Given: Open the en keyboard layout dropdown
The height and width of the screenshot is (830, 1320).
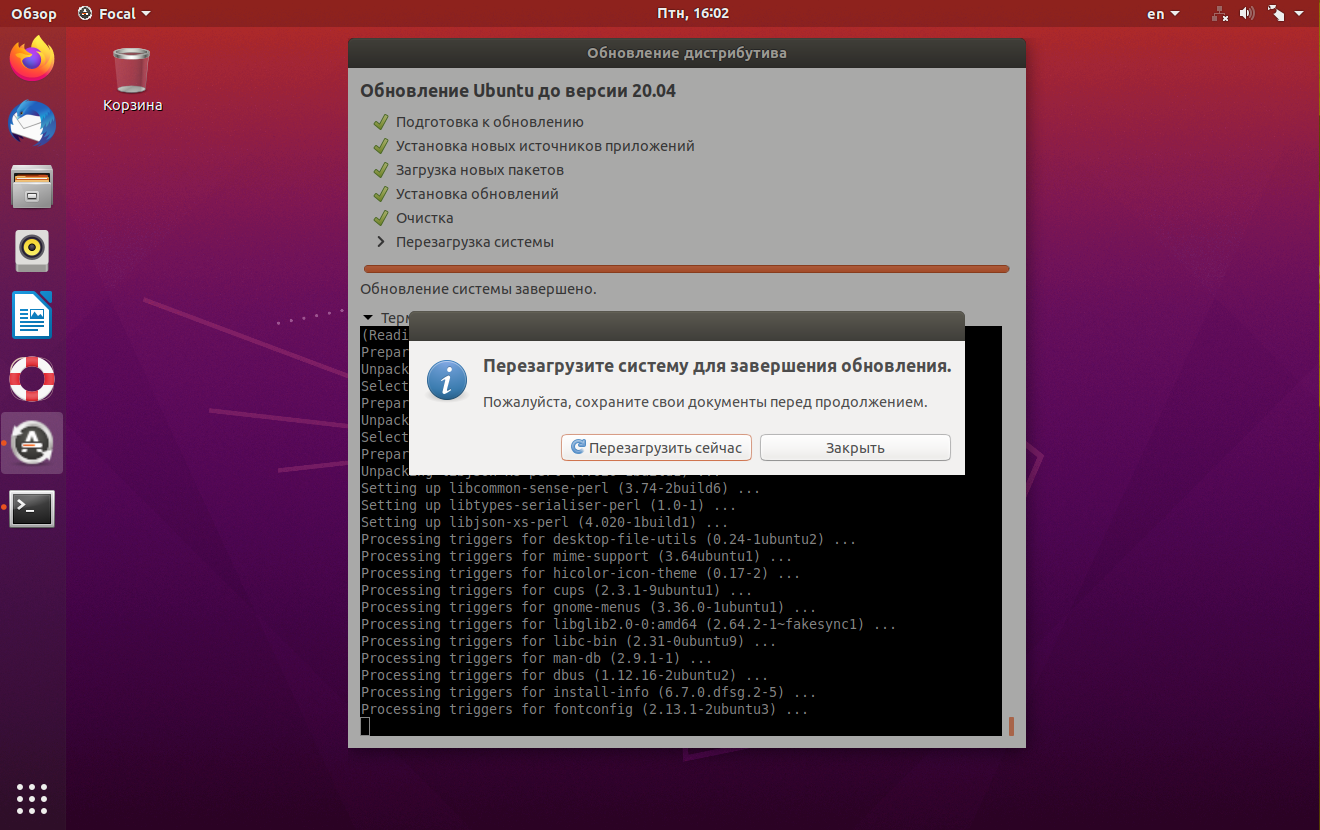Looking at the screenshot, I should coord(1162,14).
